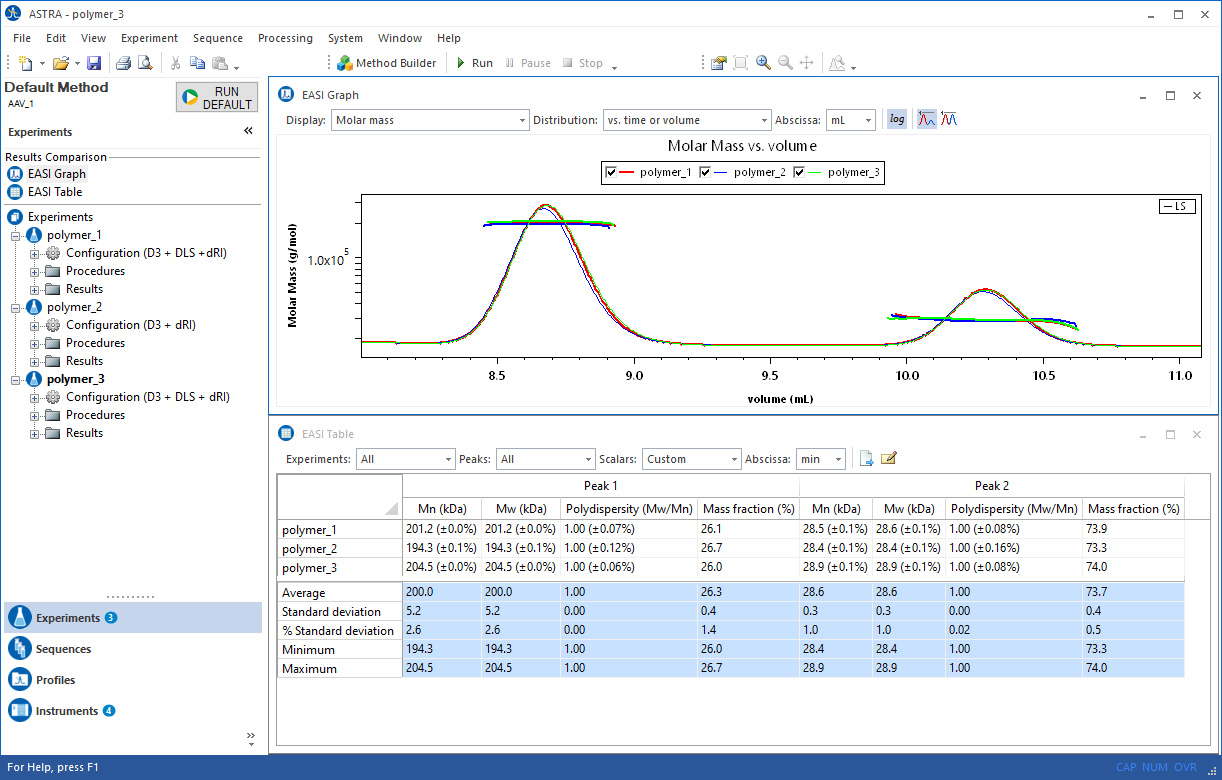
Task: Open the Scalars dropdown set to Custom
Action: pos(691,459)
